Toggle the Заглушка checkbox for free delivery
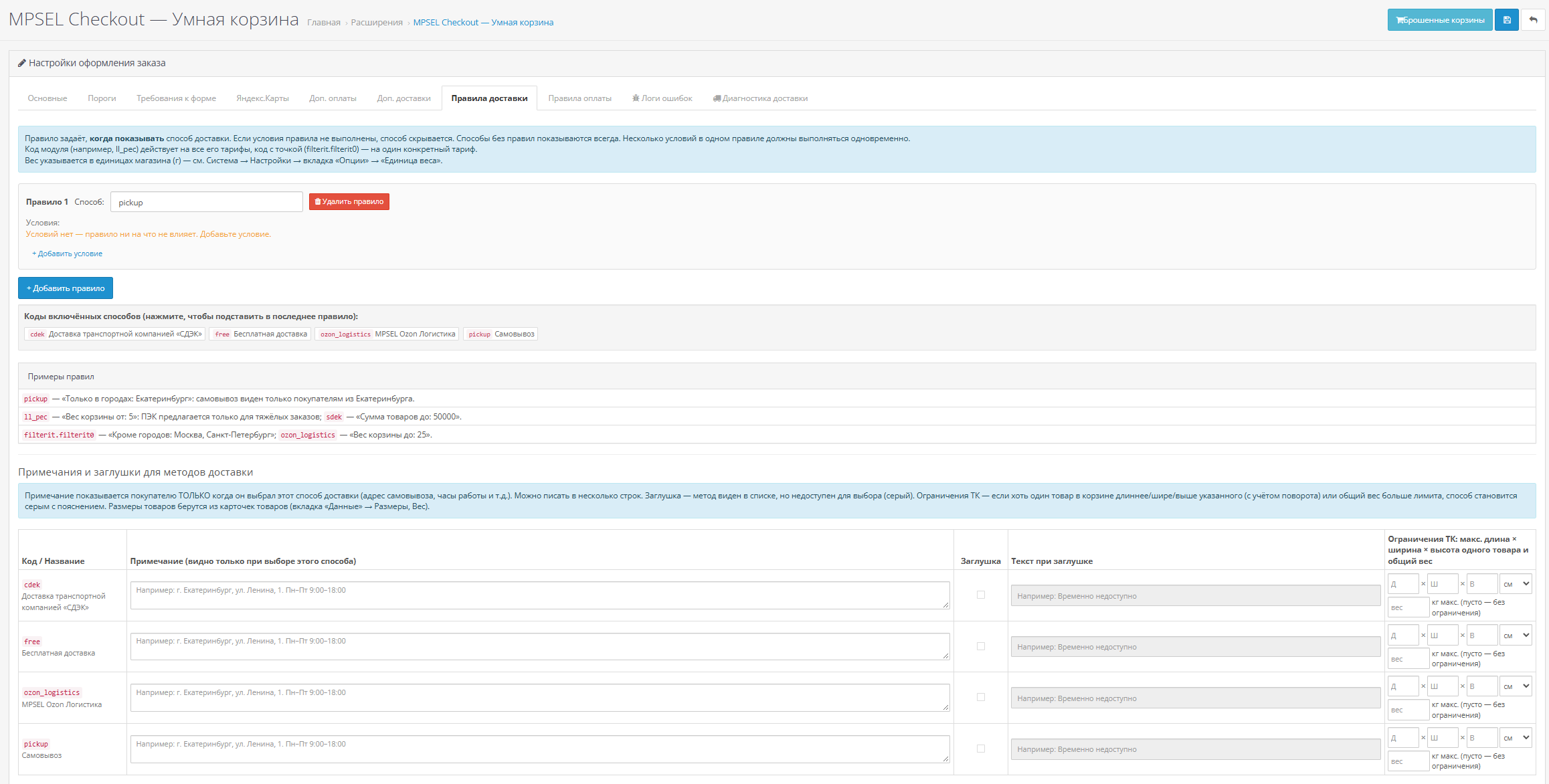Viewport: 1549px width, 784px height. tap(981, 646)
